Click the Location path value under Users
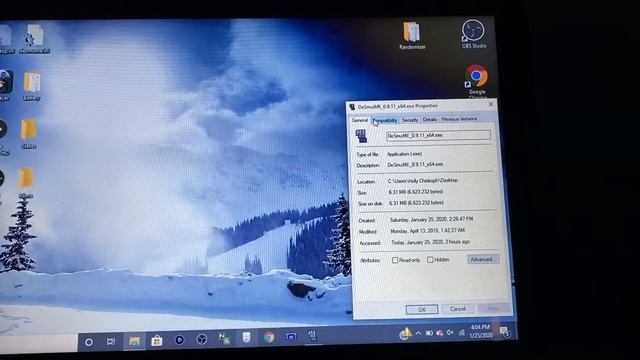 [422, 180]
